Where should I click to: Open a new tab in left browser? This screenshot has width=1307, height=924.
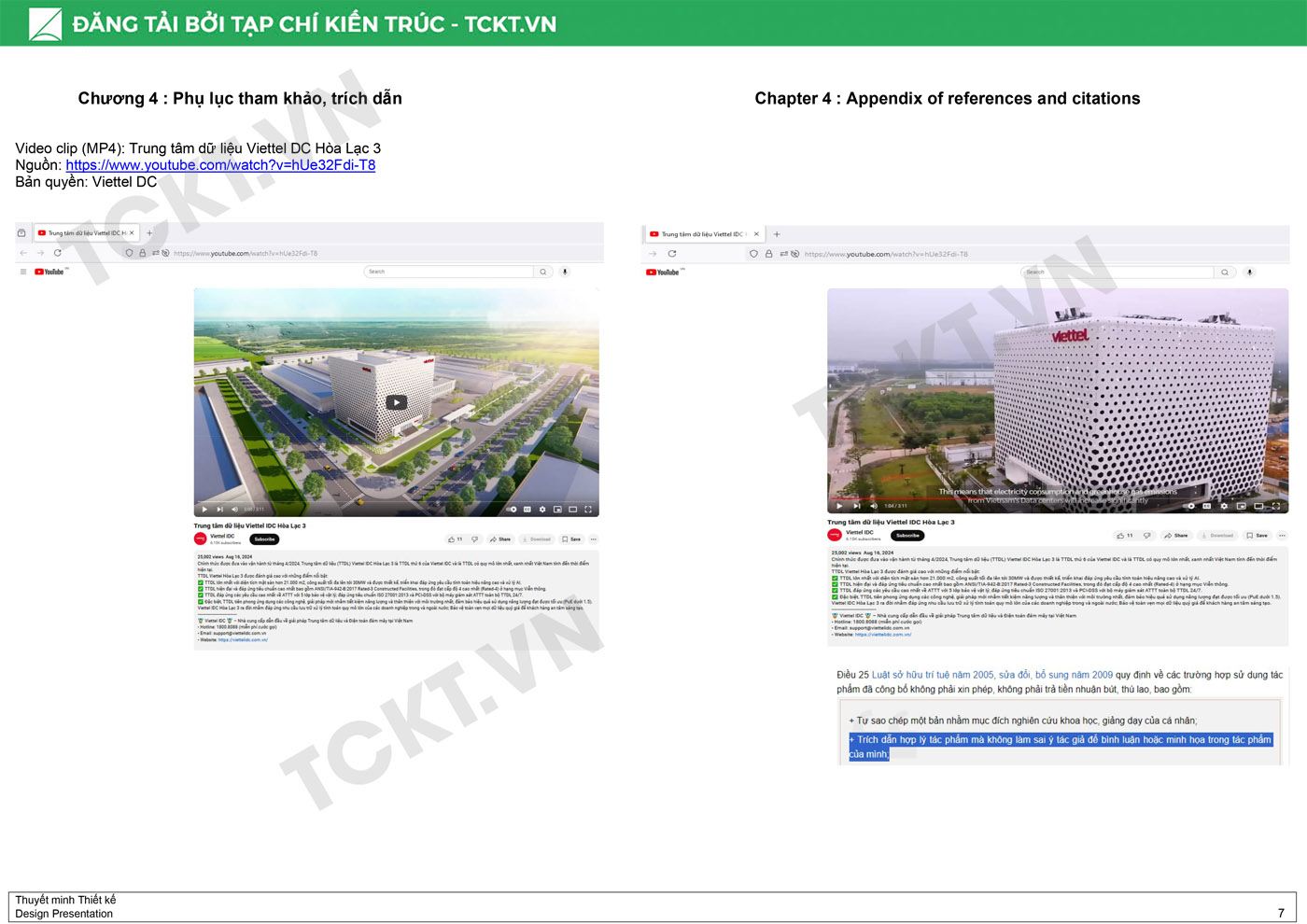pos(149,232)
